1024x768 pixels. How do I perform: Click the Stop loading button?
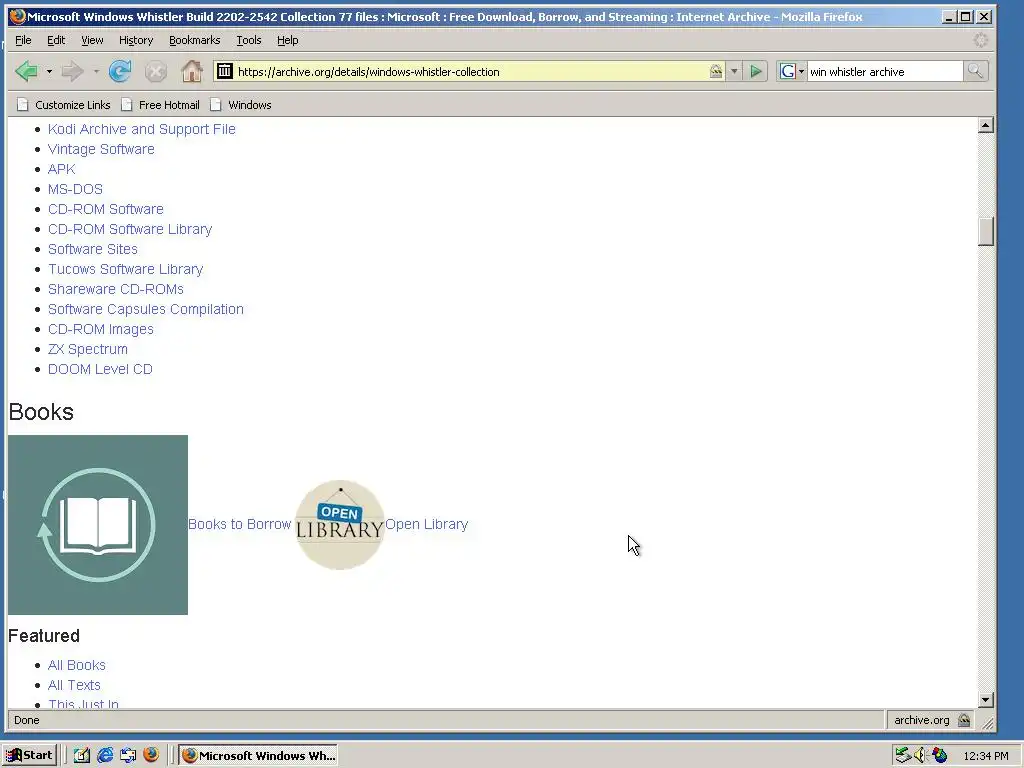155,71
